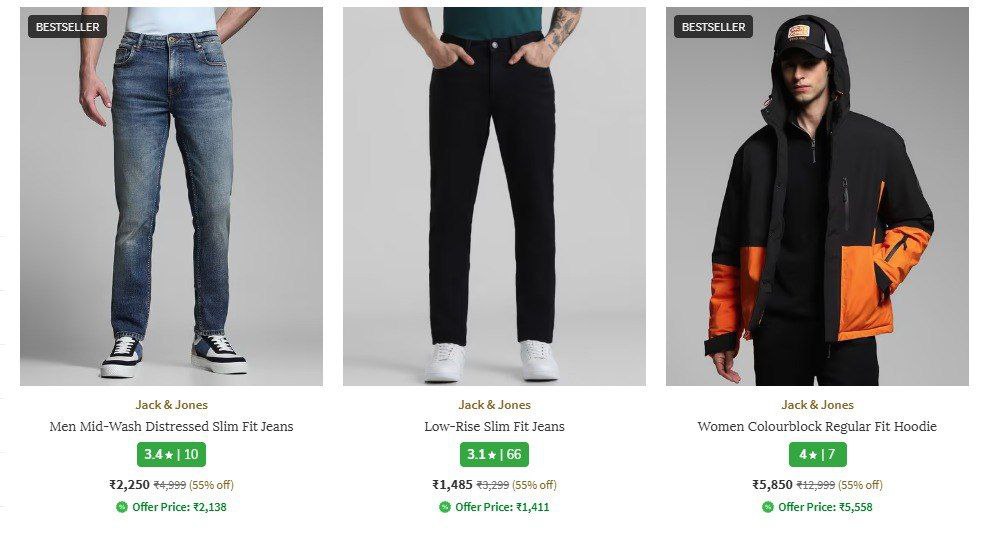The height and width of the screenshot is (533, 988).
Task: Click the 3.1 star rating badge
Action: coord(494,454)
